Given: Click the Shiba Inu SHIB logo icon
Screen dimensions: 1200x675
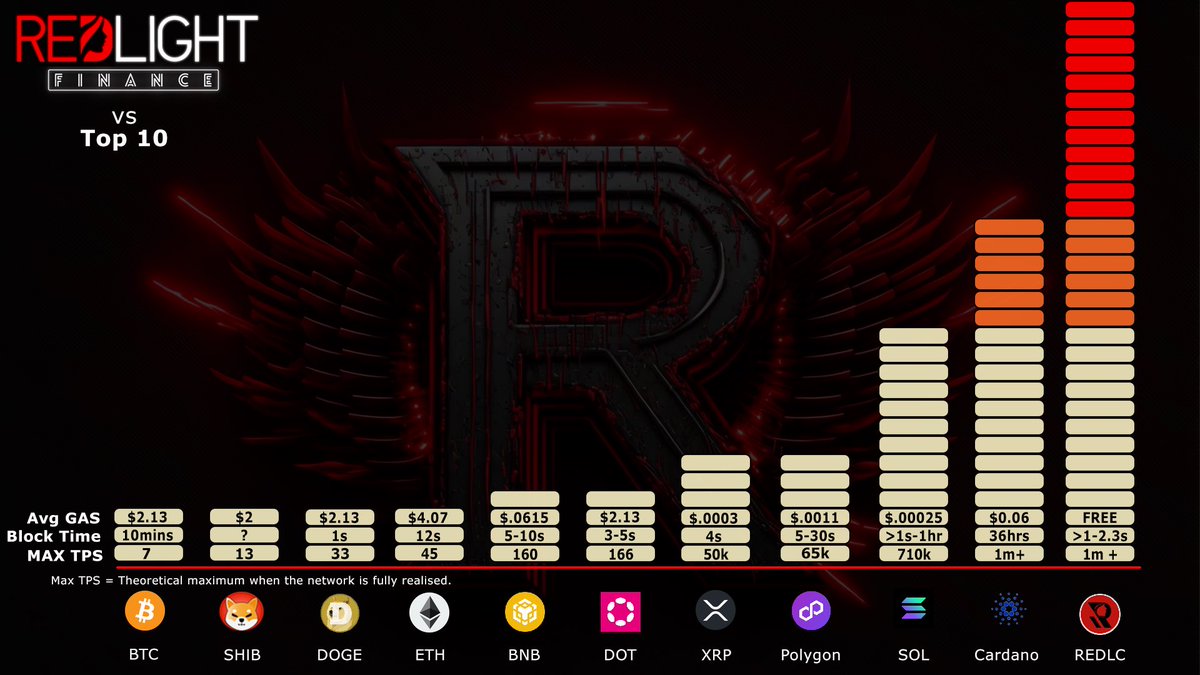Looking at the screenshot, I should (240, 611).
